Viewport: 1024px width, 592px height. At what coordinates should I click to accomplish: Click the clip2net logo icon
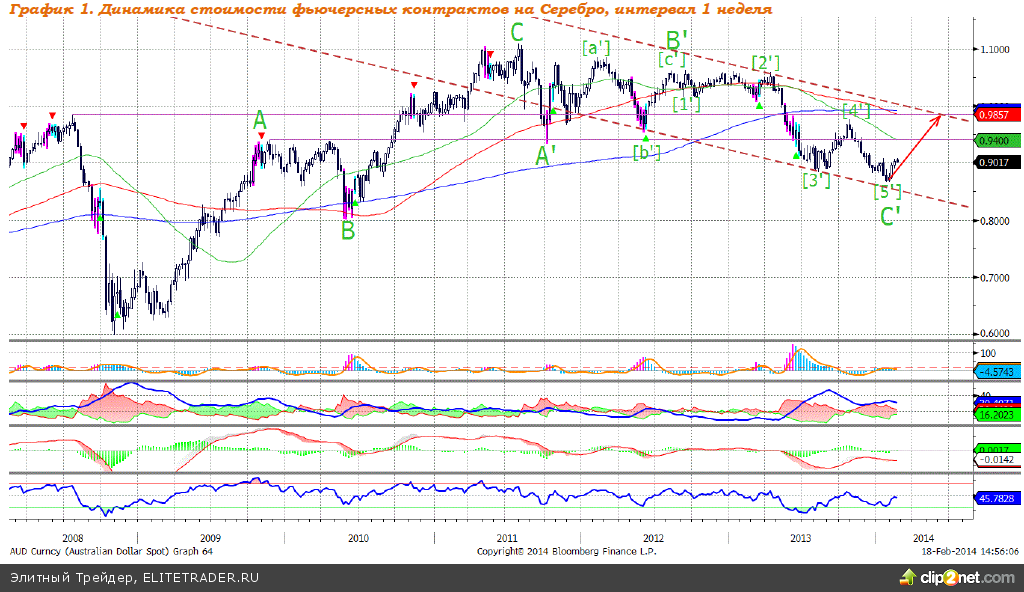(908, 577)
